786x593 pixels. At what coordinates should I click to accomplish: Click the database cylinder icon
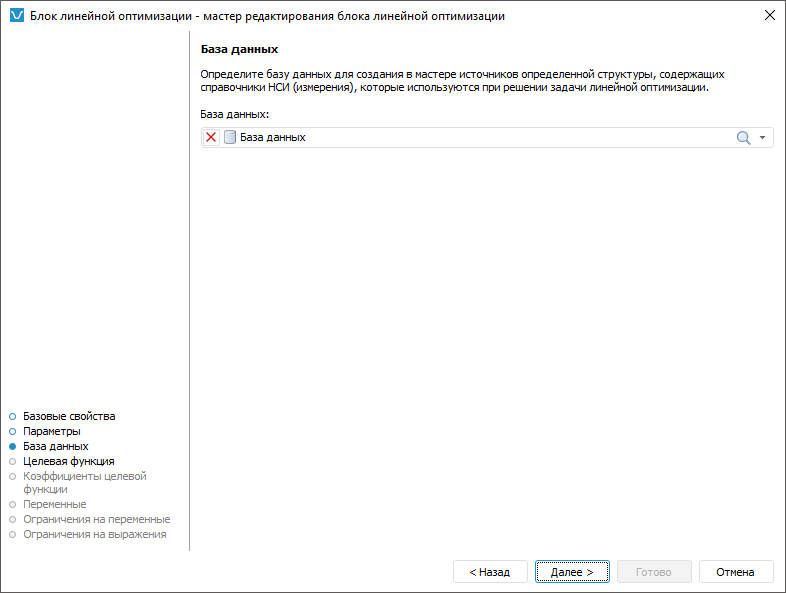coord(230,138)
